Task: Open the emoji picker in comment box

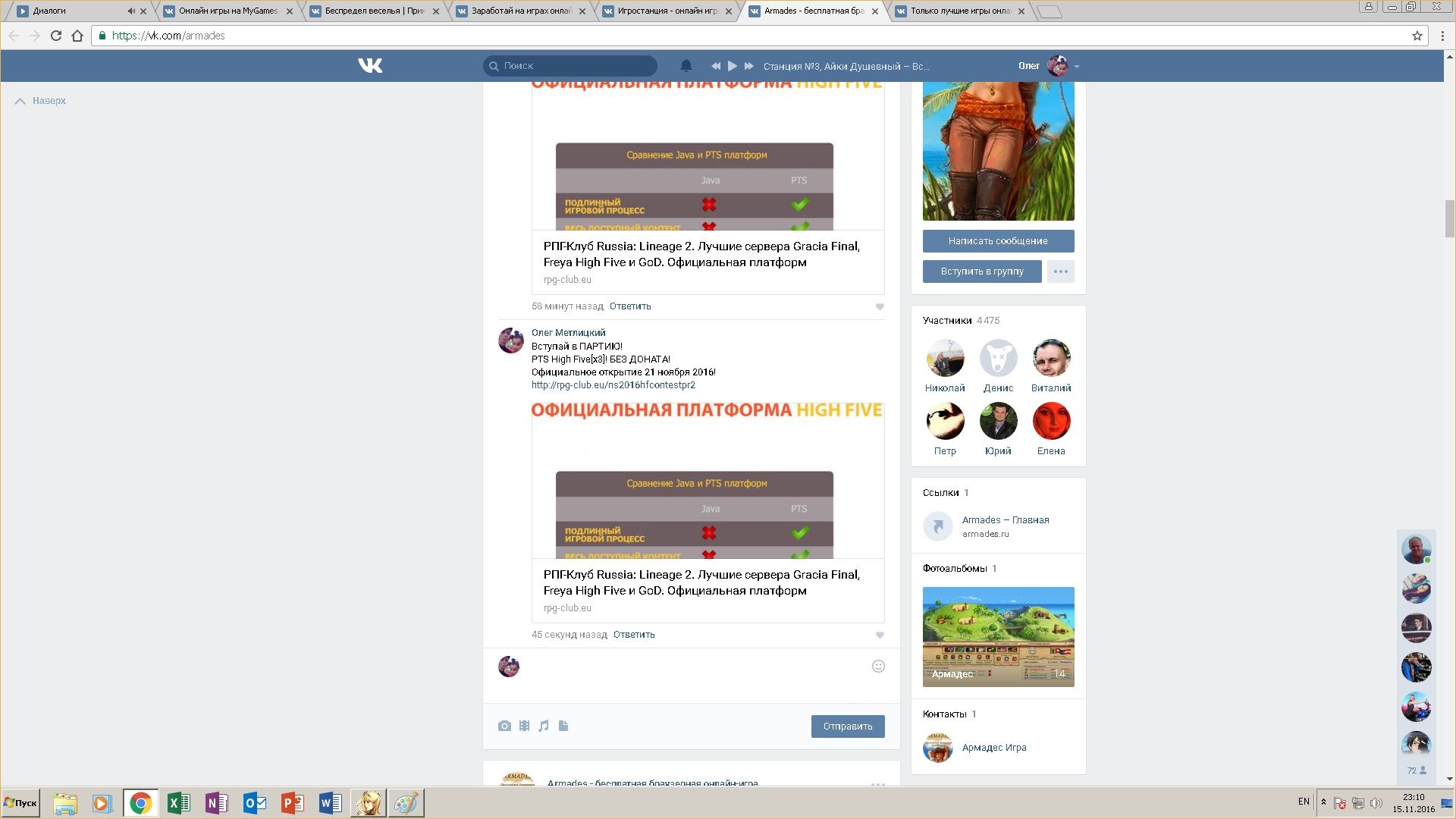Action: pyautogui.click(x=878, y=667)
